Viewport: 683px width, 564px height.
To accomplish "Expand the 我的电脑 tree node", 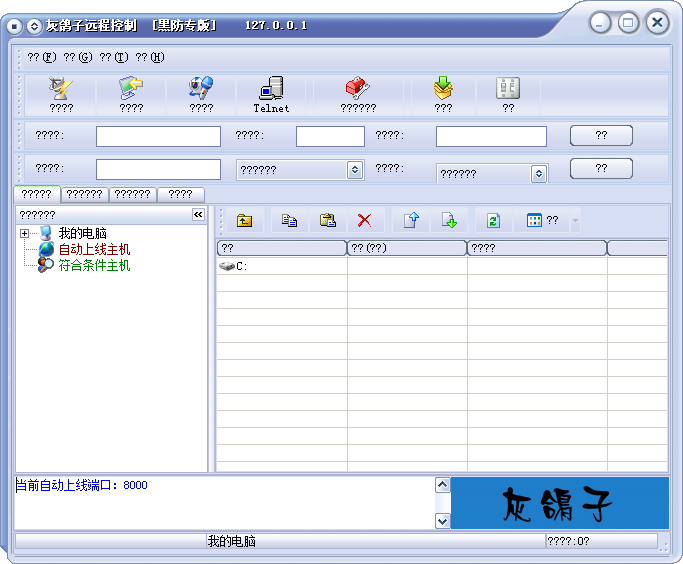I will point(24,233).
